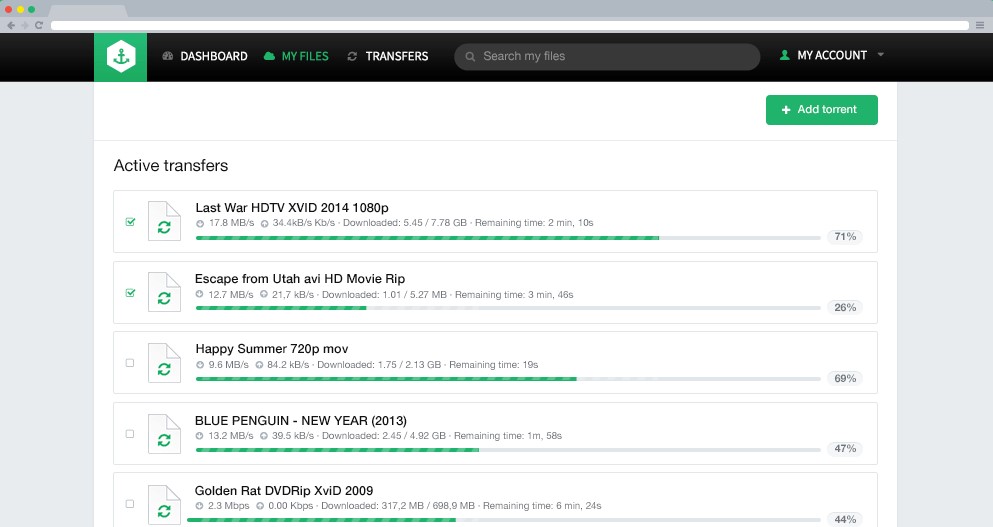Open Last War HDTV XVID 2014 1080p title

click(x=292, y=208)
